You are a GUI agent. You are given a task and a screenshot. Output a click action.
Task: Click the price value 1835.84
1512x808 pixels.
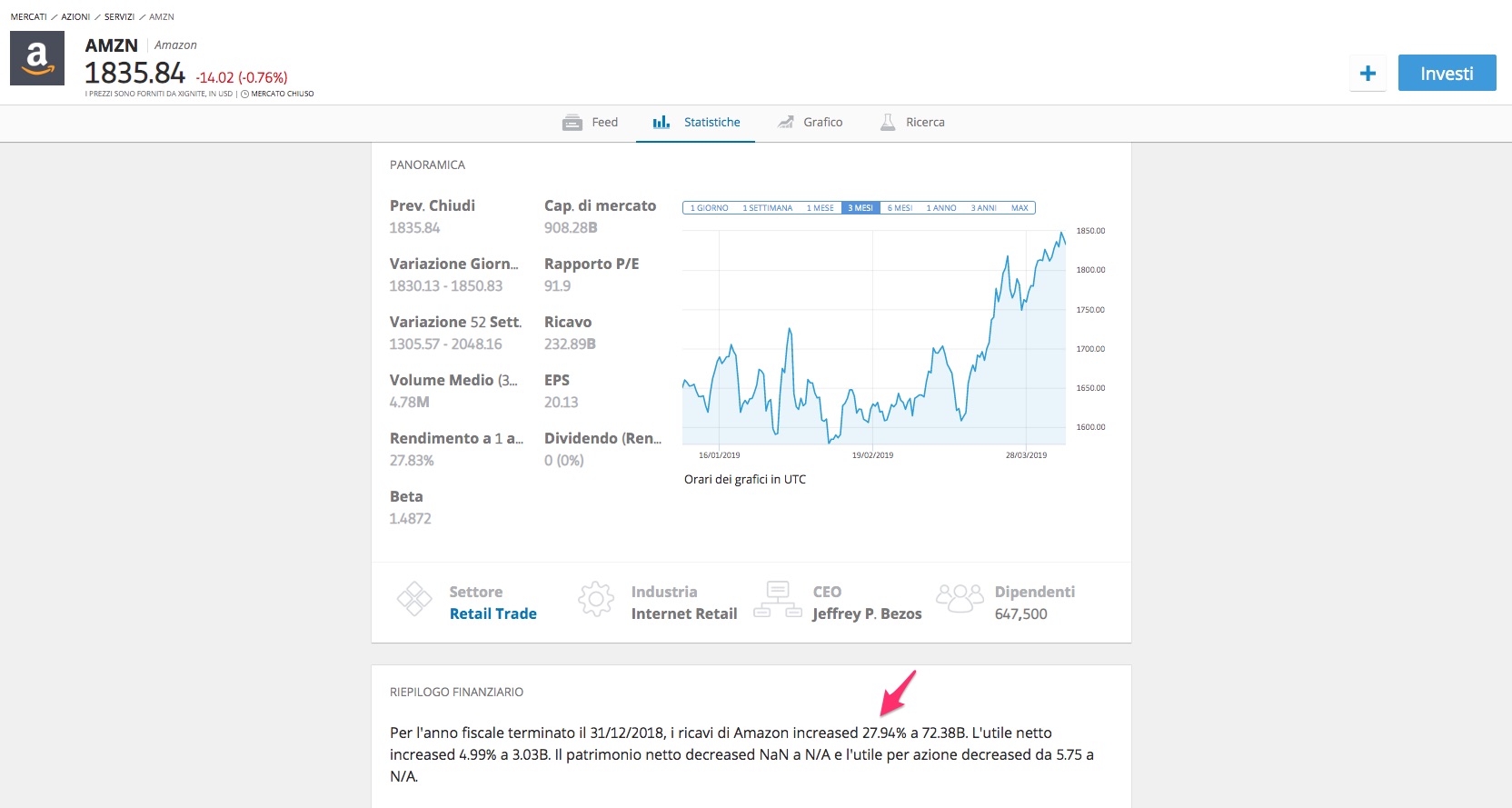(134, 74)
